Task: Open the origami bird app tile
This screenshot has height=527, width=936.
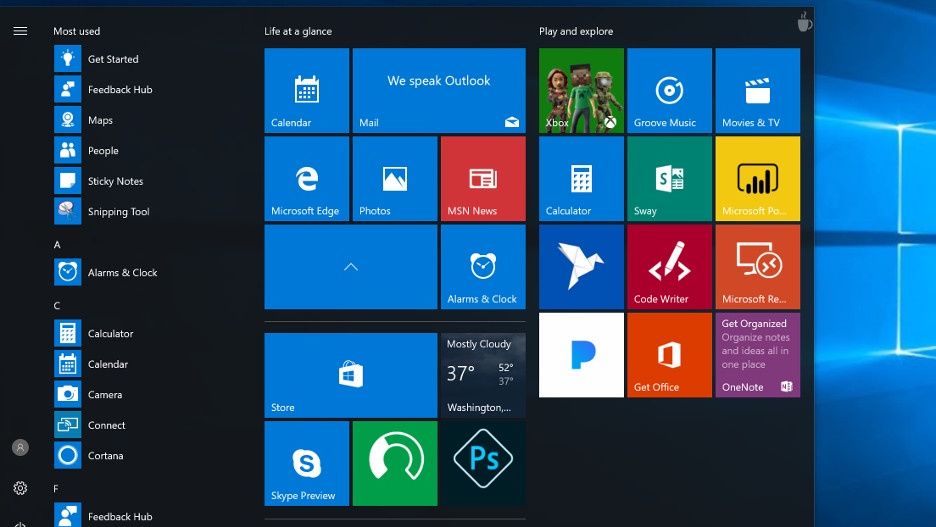Action: [x=581, y=267]
